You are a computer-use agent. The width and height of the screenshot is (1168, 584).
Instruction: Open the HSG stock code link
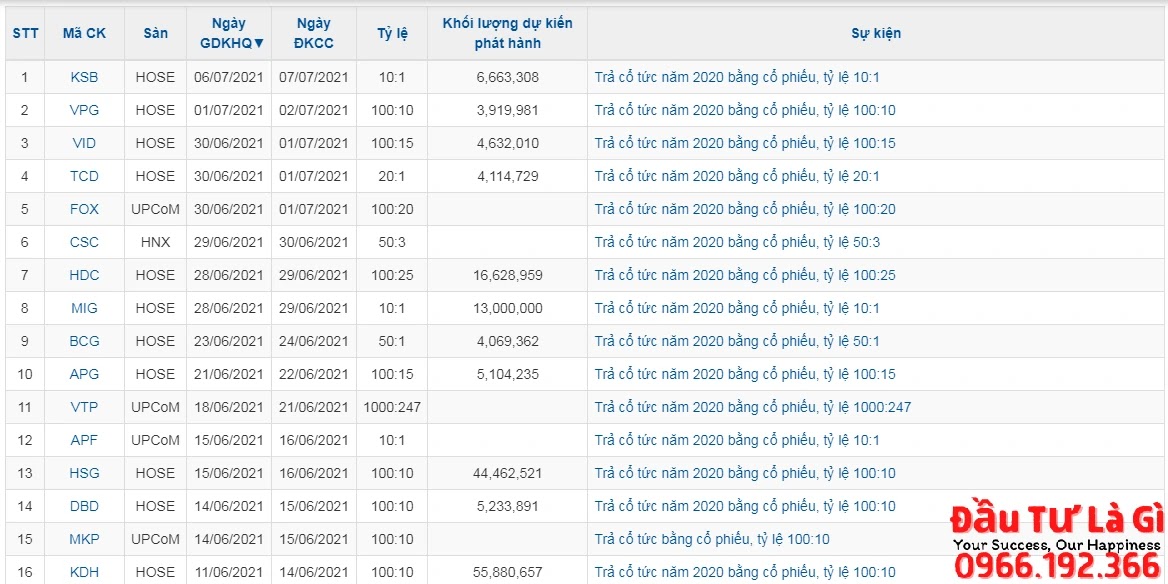tap(84, 473)
